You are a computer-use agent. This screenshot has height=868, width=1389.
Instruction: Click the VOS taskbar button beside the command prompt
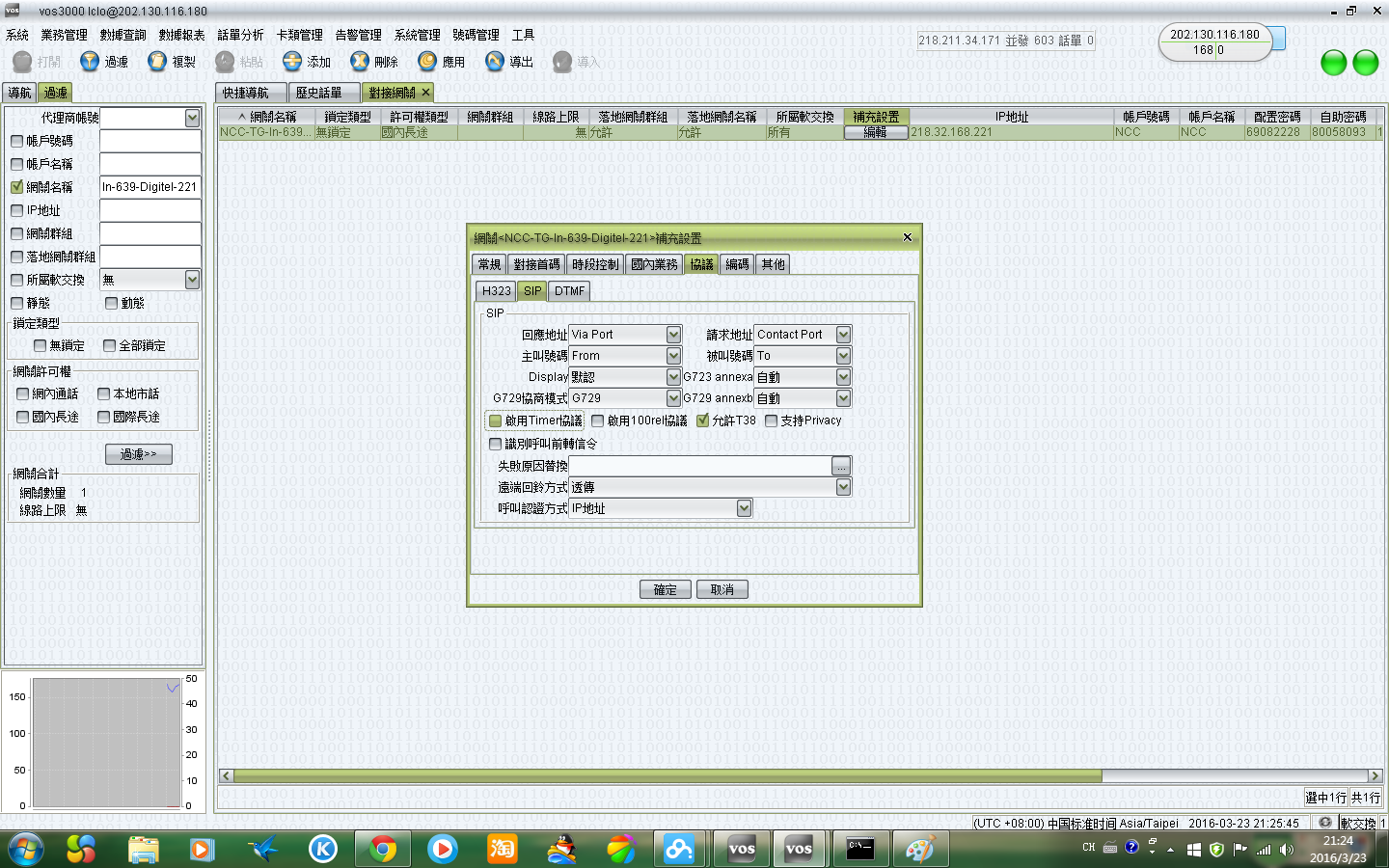[800, 849]
